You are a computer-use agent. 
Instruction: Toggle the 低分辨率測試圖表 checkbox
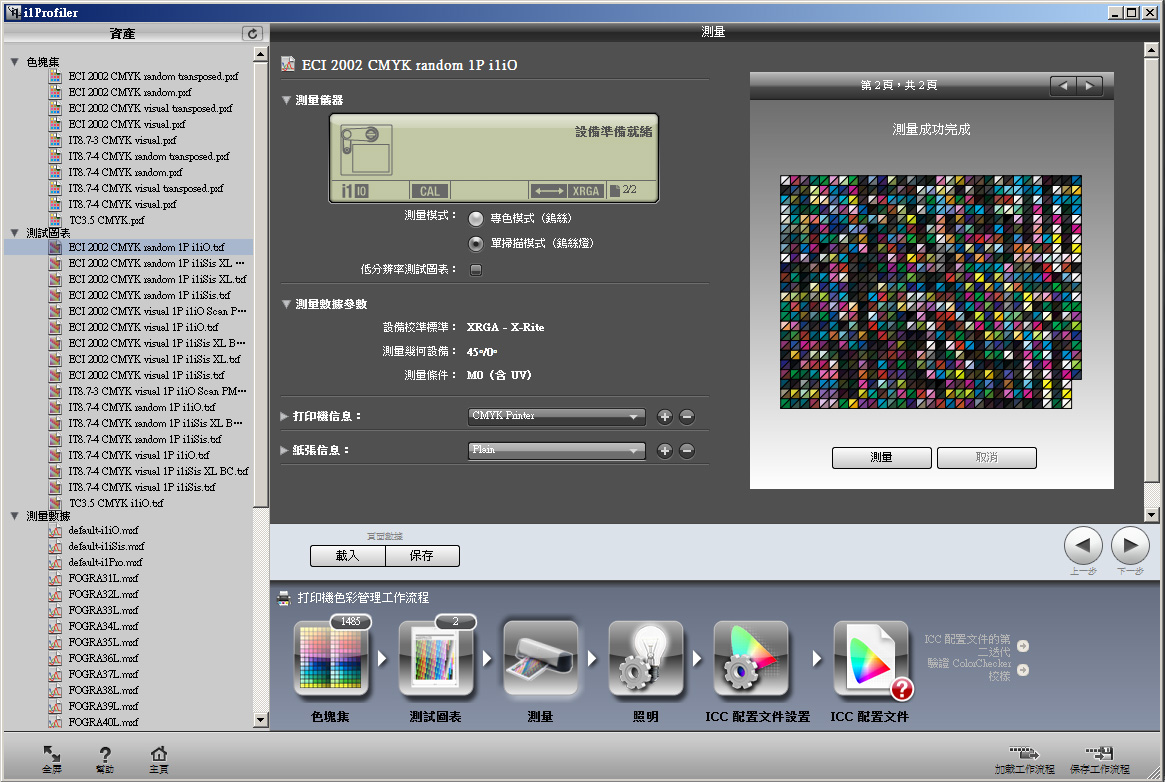pos(476,269)
